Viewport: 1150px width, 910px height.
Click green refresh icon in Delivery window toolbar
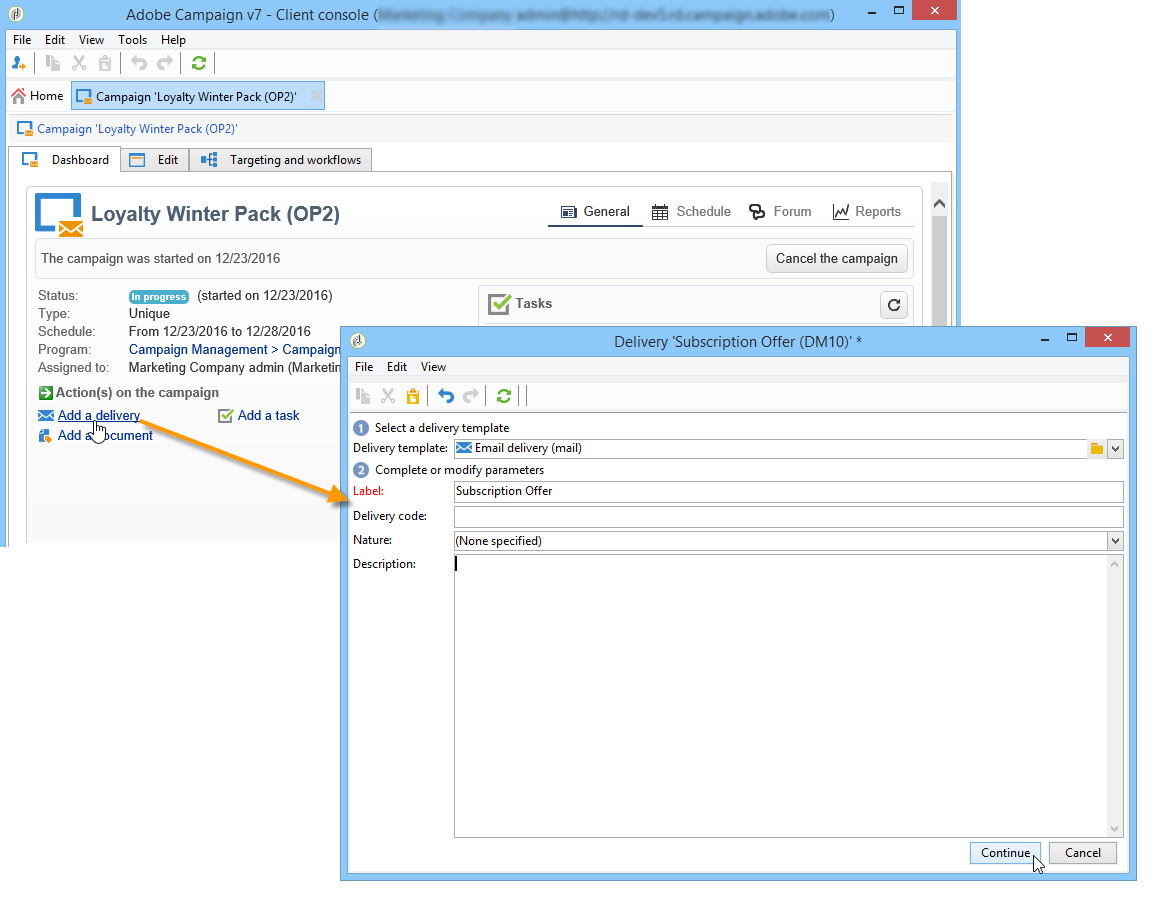tap(504, 396)
